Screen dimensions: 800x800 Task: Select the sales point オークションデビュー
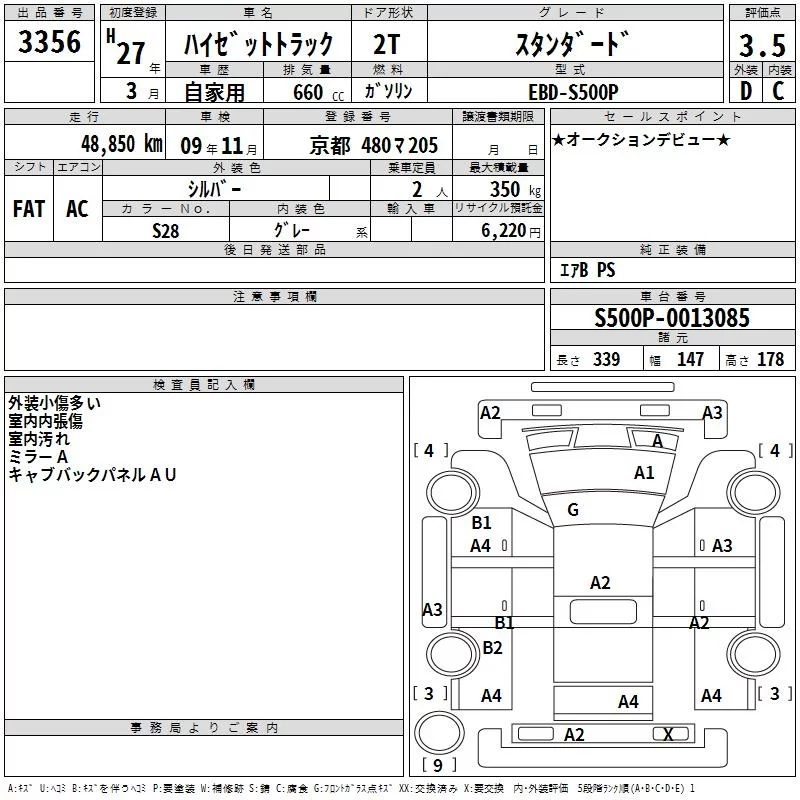[641, 140]
